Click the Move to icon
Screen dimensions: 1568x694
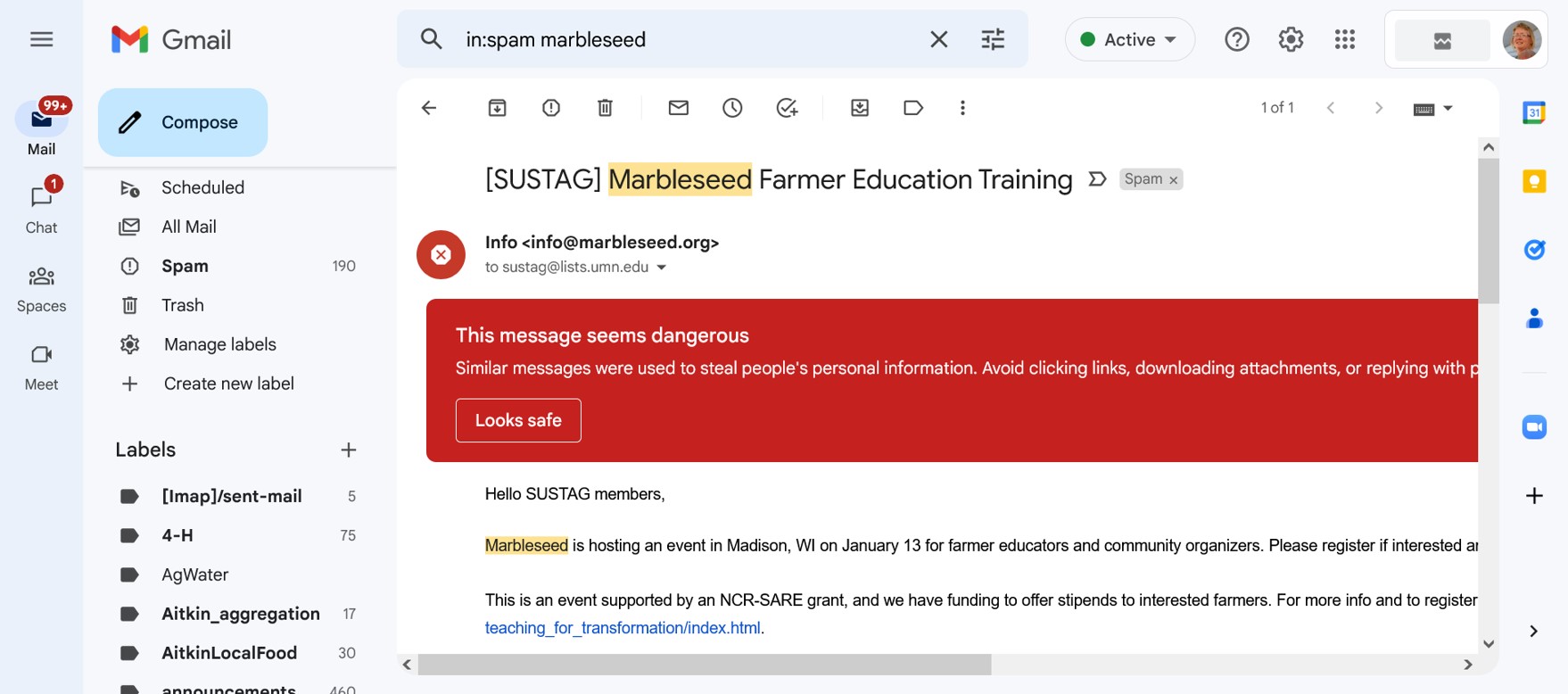tap(860, 108)
